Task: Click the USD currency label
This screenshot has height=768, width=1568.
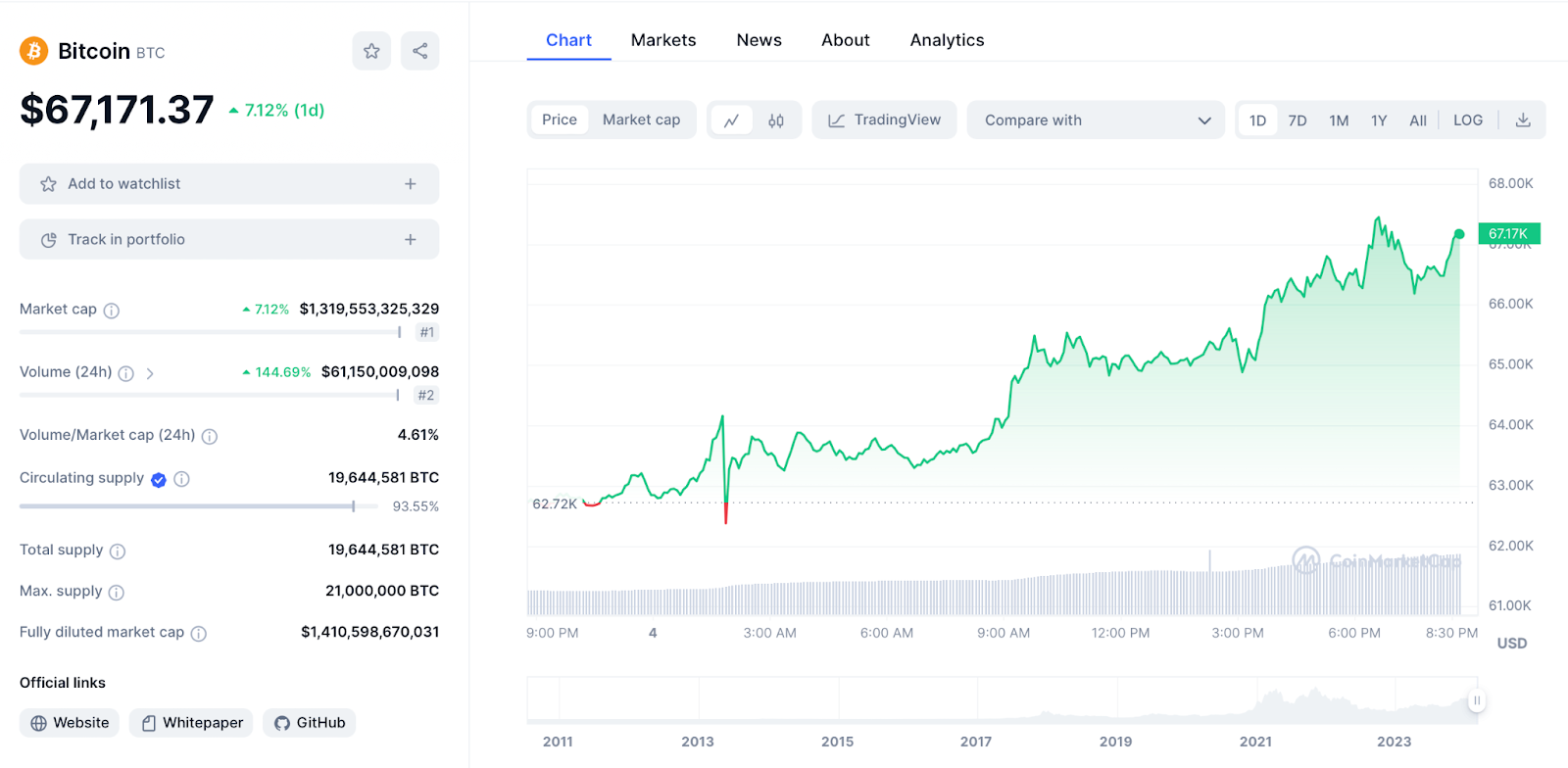Action: click(1512, 644)
